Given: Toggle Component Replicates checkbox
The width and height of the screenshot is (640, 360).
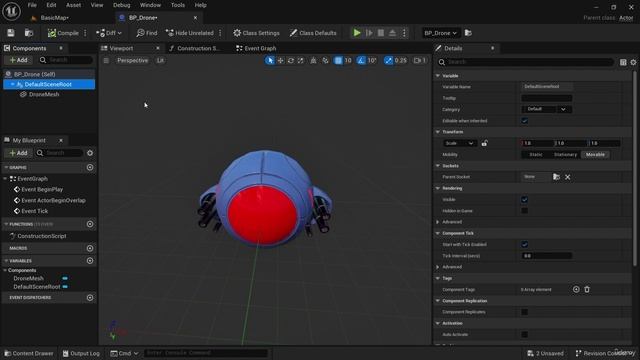Looking at the screenshot, I should (x=524, y=312).
